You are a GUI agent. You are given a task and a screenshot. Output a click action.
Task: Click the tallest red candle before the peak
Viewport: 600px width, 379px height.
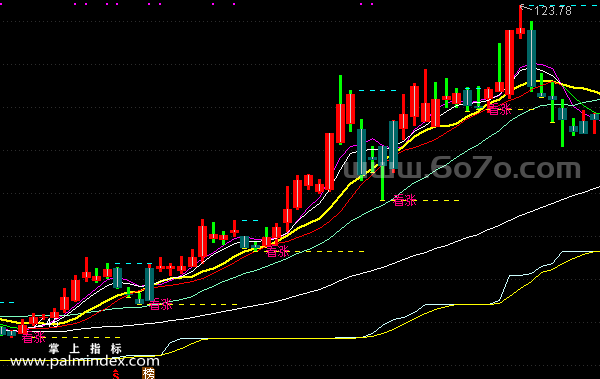click(x=509, y=63)
